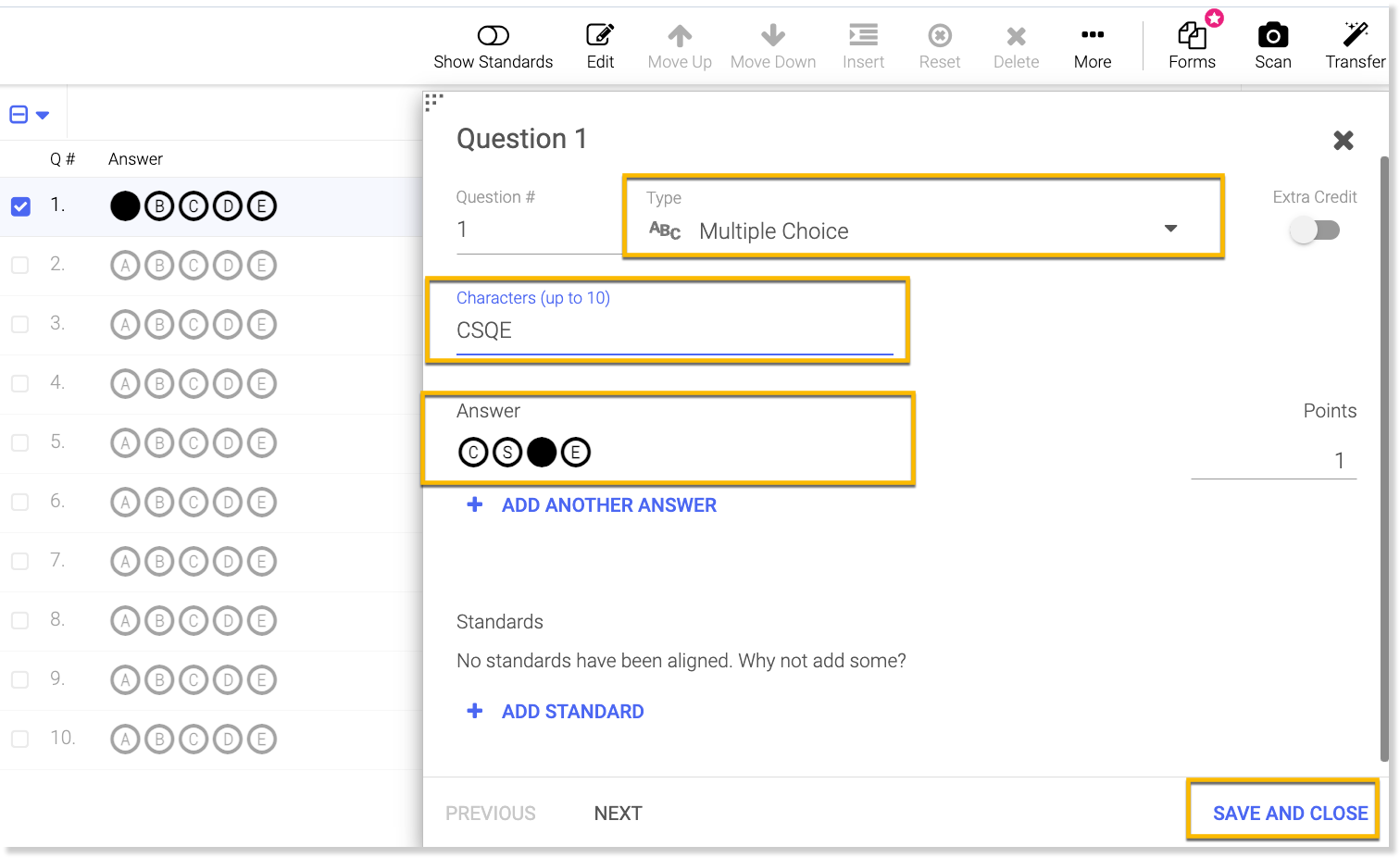Click the Edit pencil icon
This screenshot has height=858, width=1400.
click(x=600, y=36)
